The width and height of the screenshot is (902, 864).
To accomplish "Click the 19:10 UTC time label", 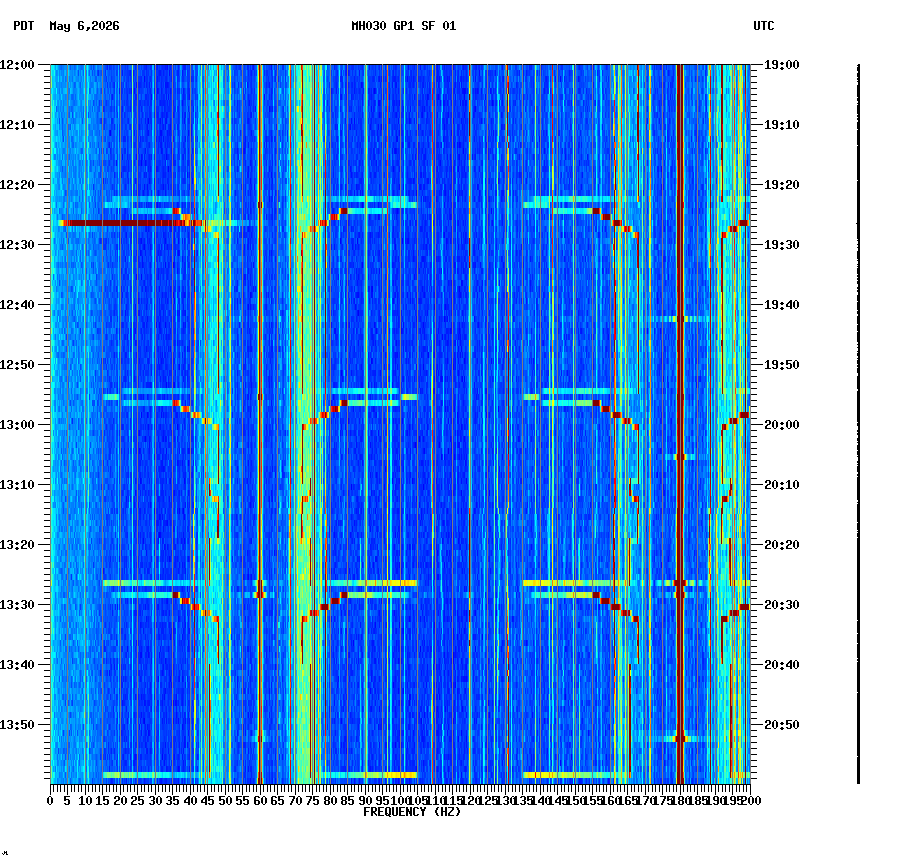I will (x=782, y=125).
